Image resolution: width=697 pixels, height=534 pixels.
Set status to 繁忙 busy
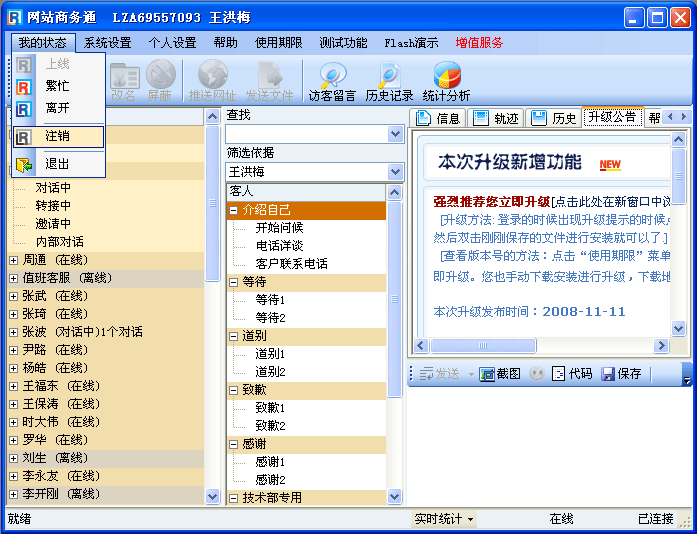tap(57, 86)
